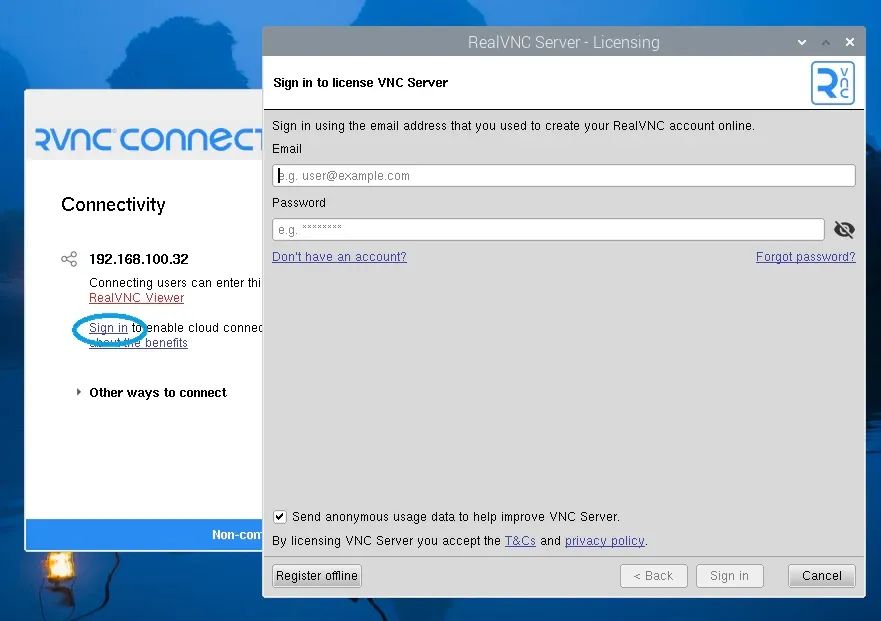The height and width of the screenshot is (621, 881).
Task: Click the Connectivity heading in RVNC Connect
Action: pyautogui.click(x=113, y=205)
